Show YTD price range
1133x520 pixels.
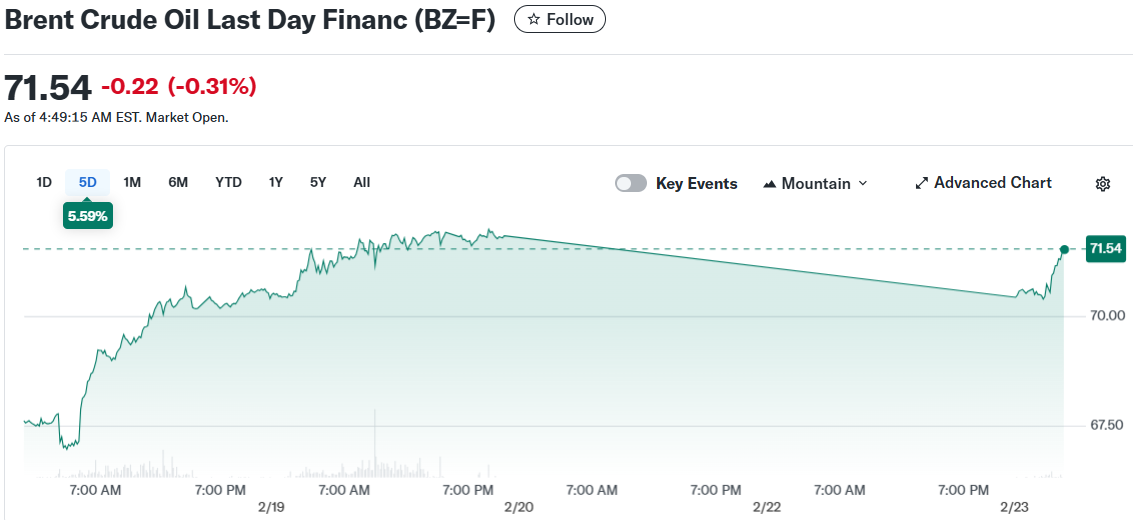click(x=228, y=182)
